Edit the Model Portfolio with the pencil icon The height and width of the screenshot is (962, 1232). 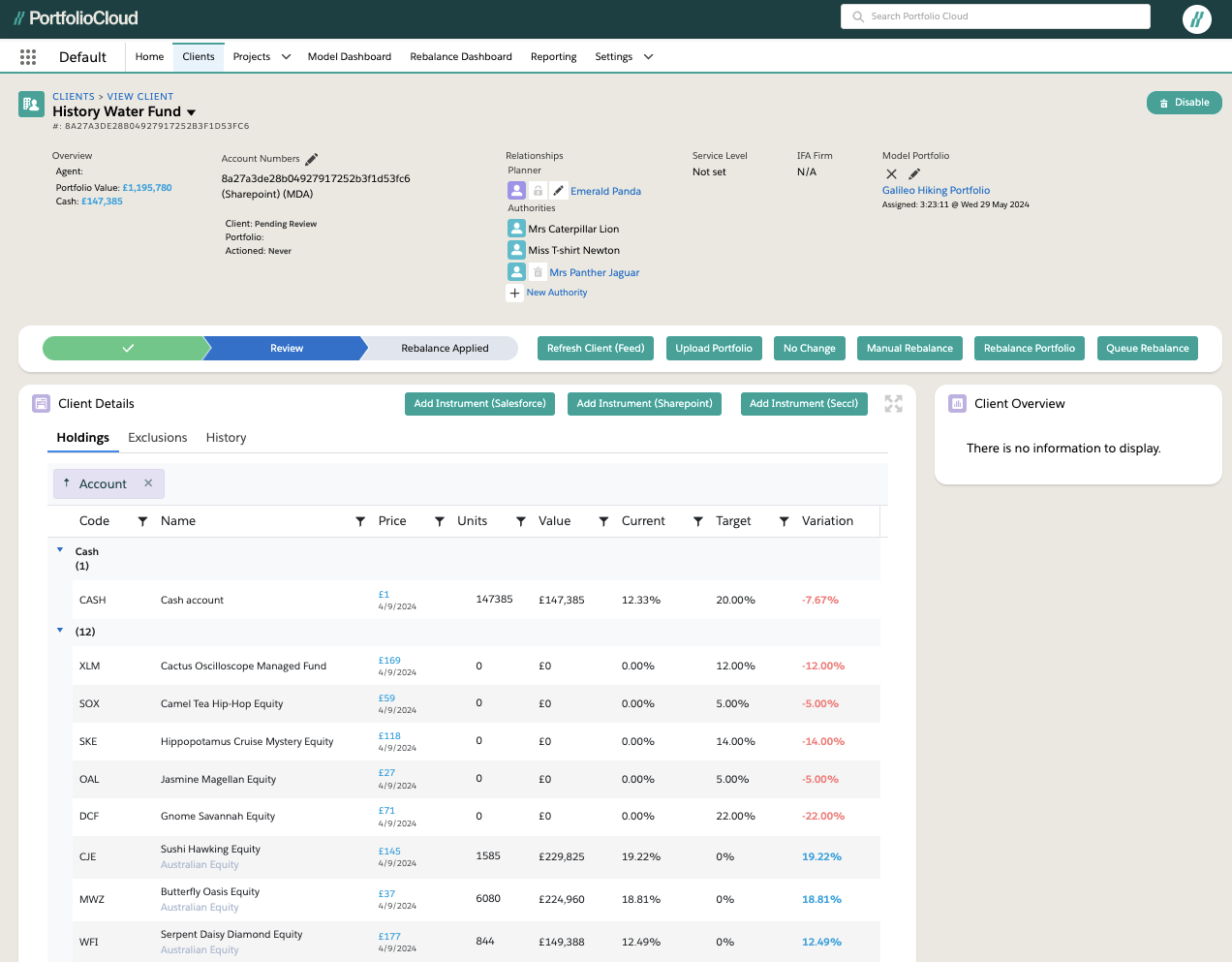(914, 174)
